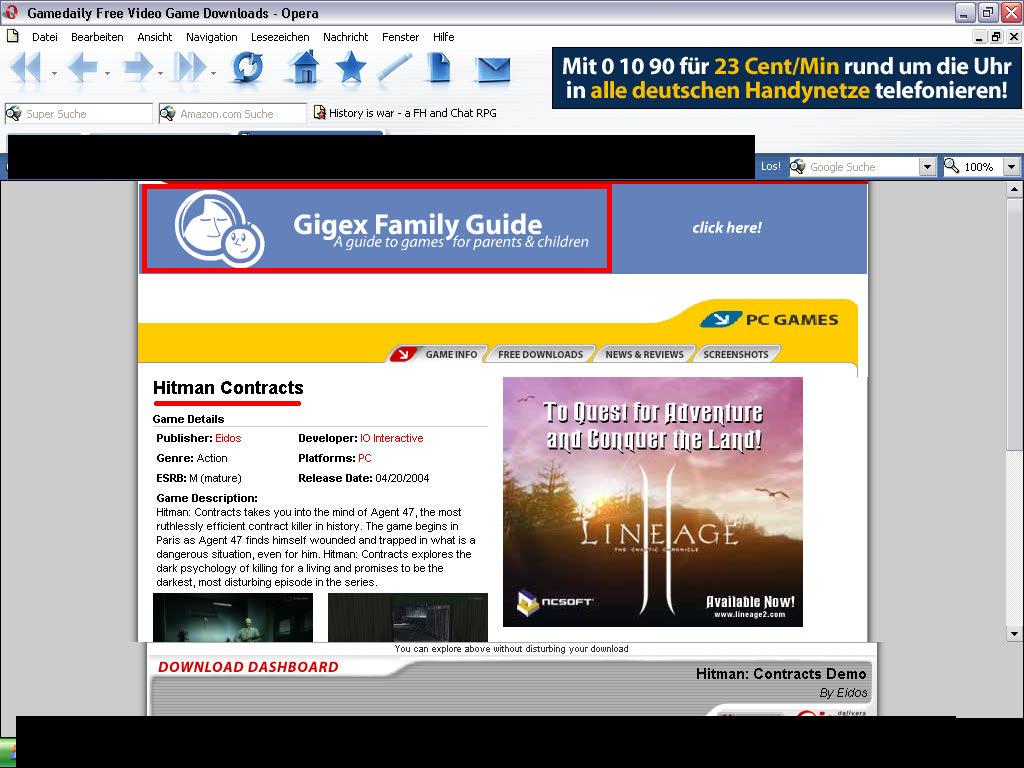Viewport: 1024px width, 768px height.
Task: Select the GAME INFO tab
Action: (440, 354)
